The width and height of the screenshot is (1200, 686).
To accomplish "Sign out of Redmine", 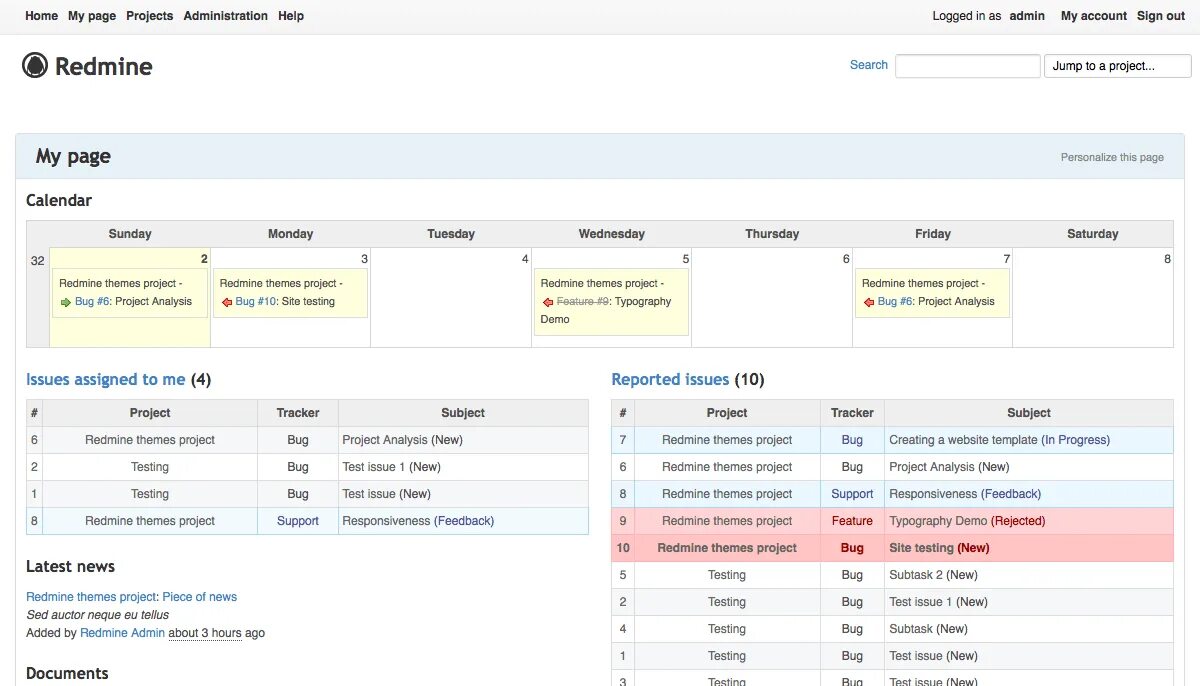I will point(1160,15).
